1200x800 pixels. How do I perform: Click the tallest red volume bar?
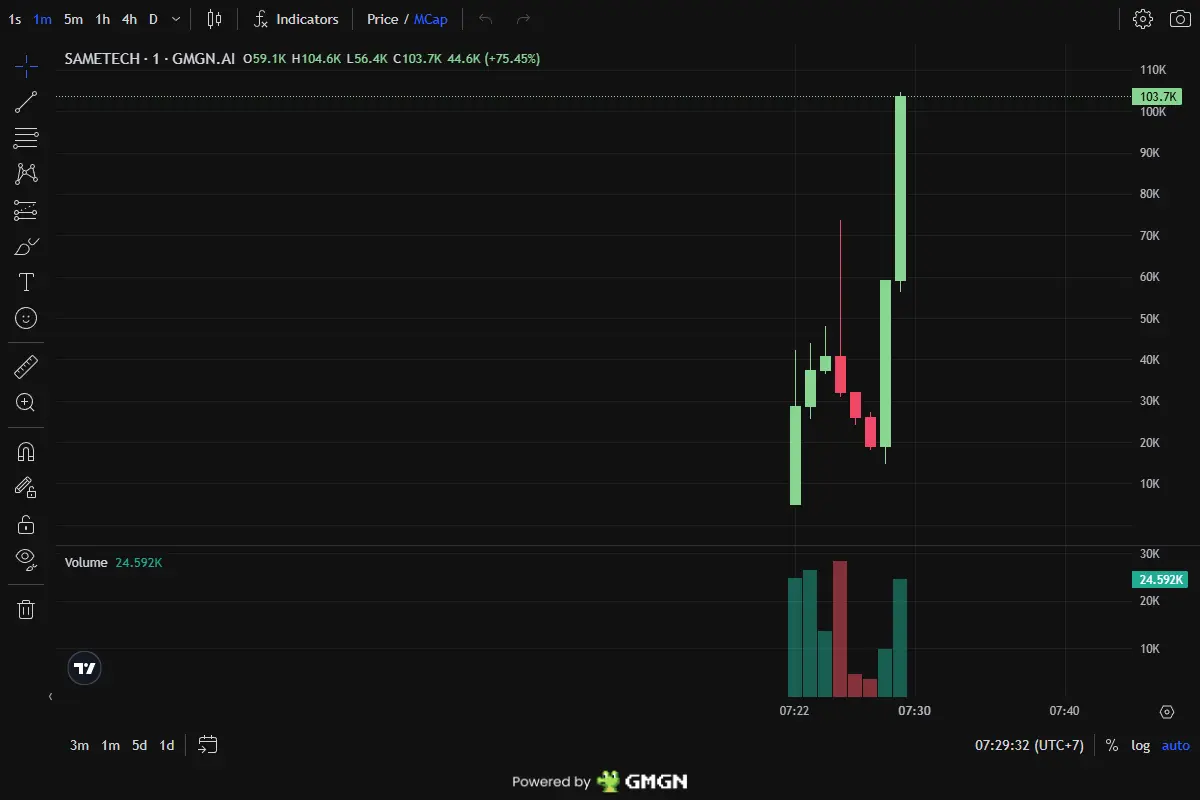click(x=840, y=629)
